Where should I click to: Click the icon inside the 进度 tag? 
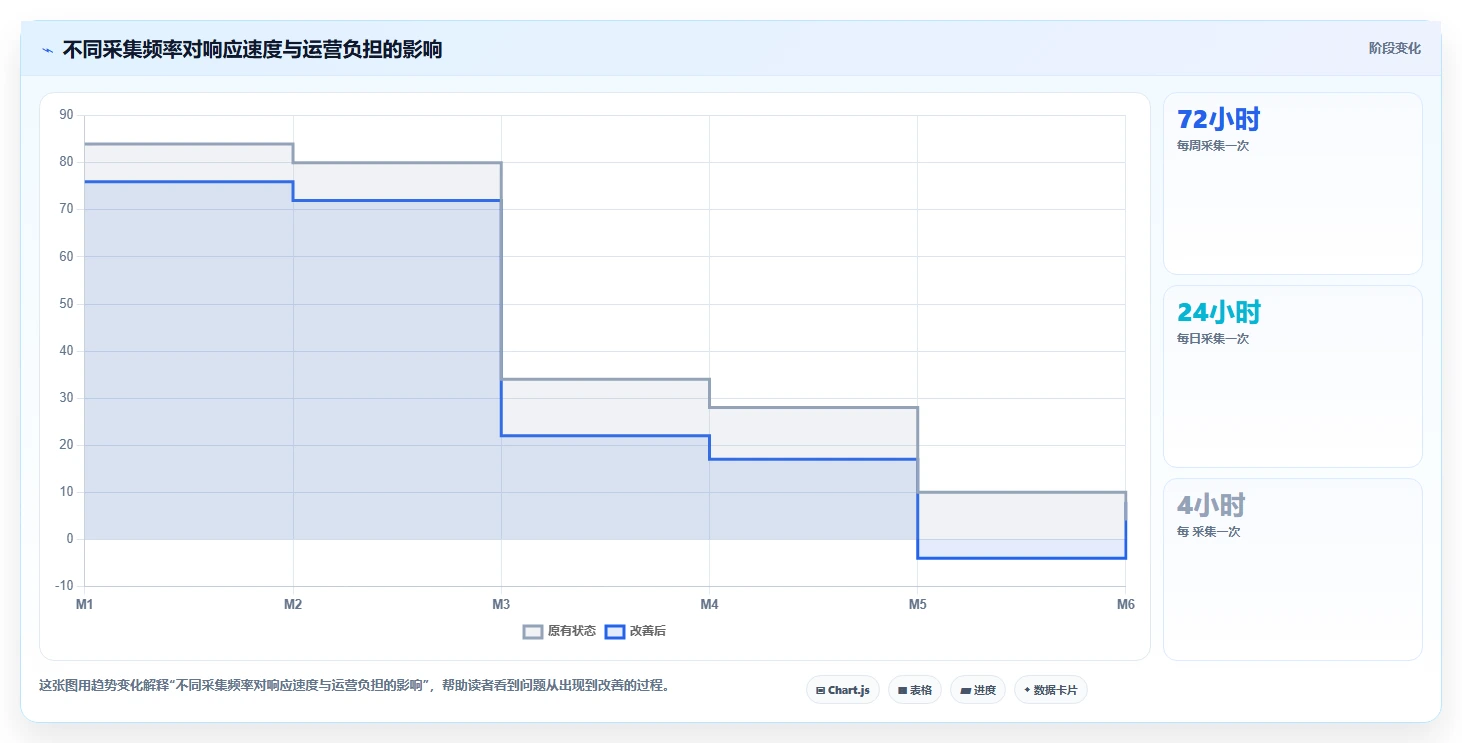965,690
